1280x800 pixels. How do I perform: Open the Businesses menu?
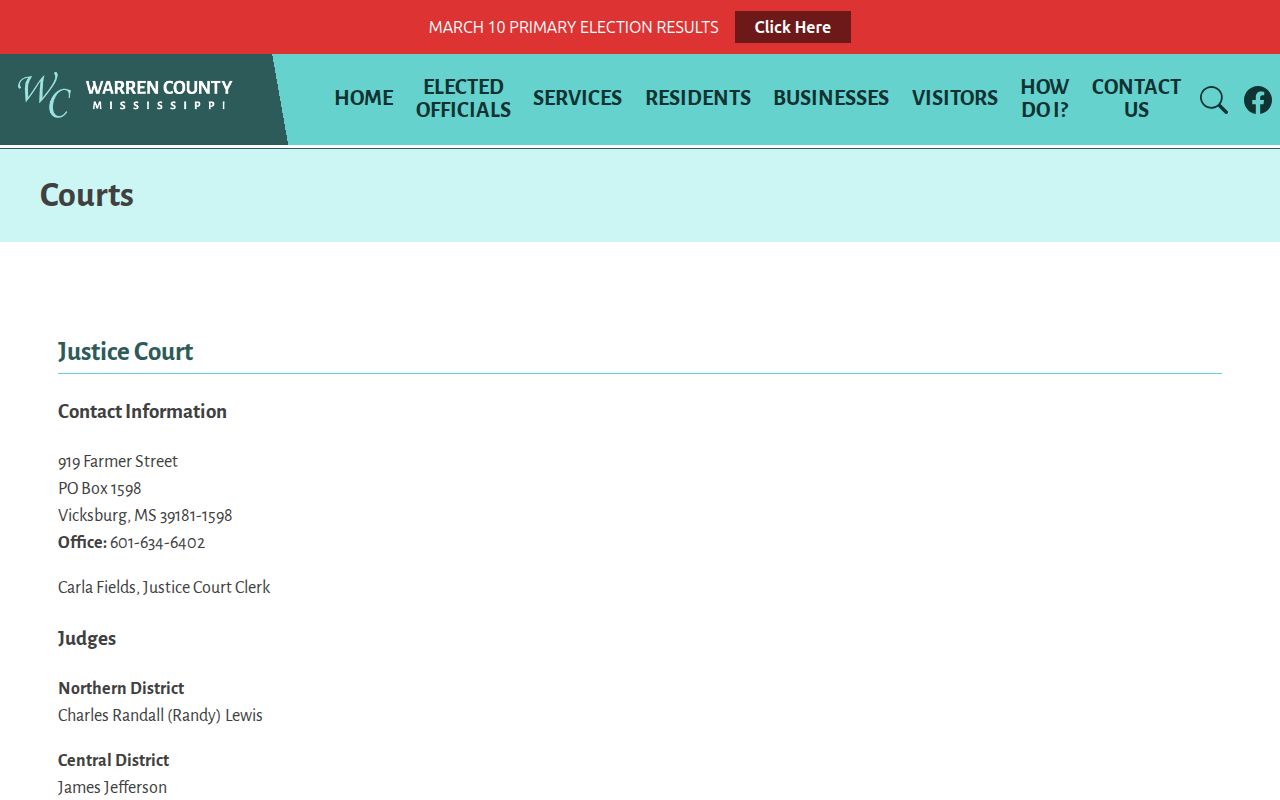pos(831,98)
